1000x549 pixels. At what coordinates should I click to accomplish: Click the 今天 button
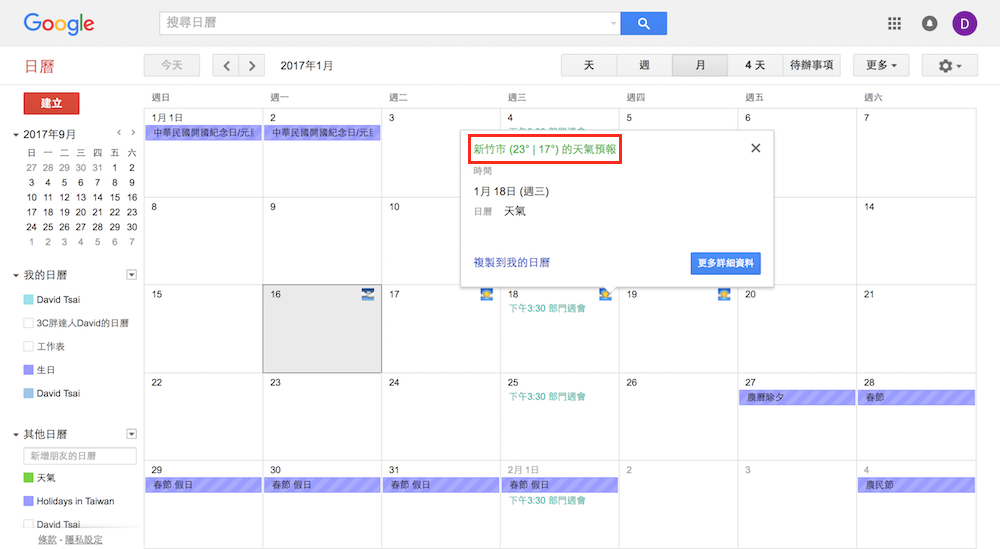click(x=172, y=65)
